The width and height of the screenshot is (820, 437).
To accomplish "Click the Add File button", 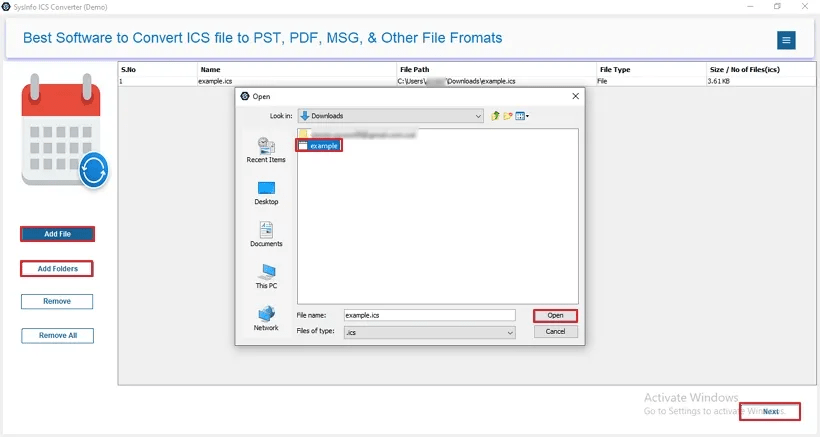I will point(58,234).
